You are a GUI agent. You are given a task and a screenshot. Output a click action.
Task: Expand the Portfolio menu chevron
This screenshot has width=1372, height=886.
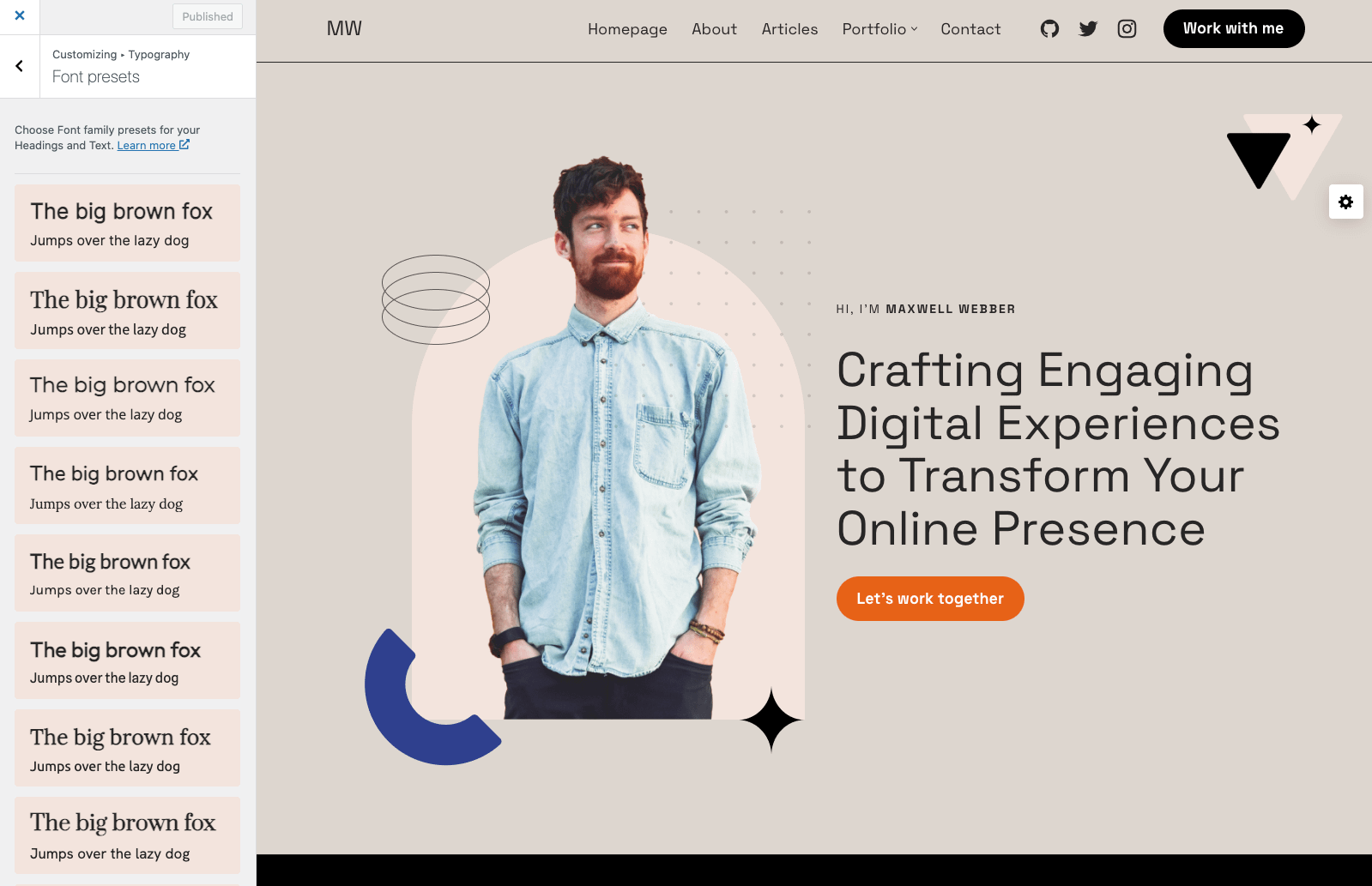click(x=915, y=29)
